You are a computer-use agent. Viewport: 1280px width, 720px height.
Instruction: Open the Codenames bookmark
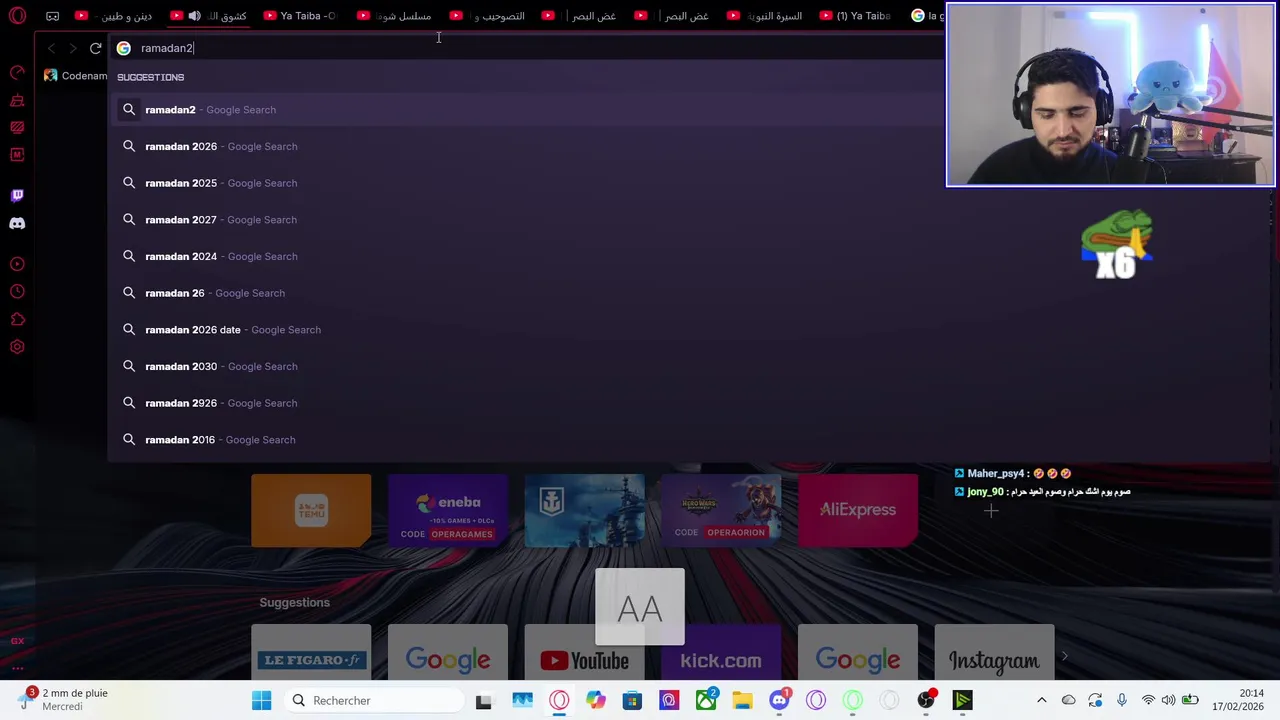[76, 76]
